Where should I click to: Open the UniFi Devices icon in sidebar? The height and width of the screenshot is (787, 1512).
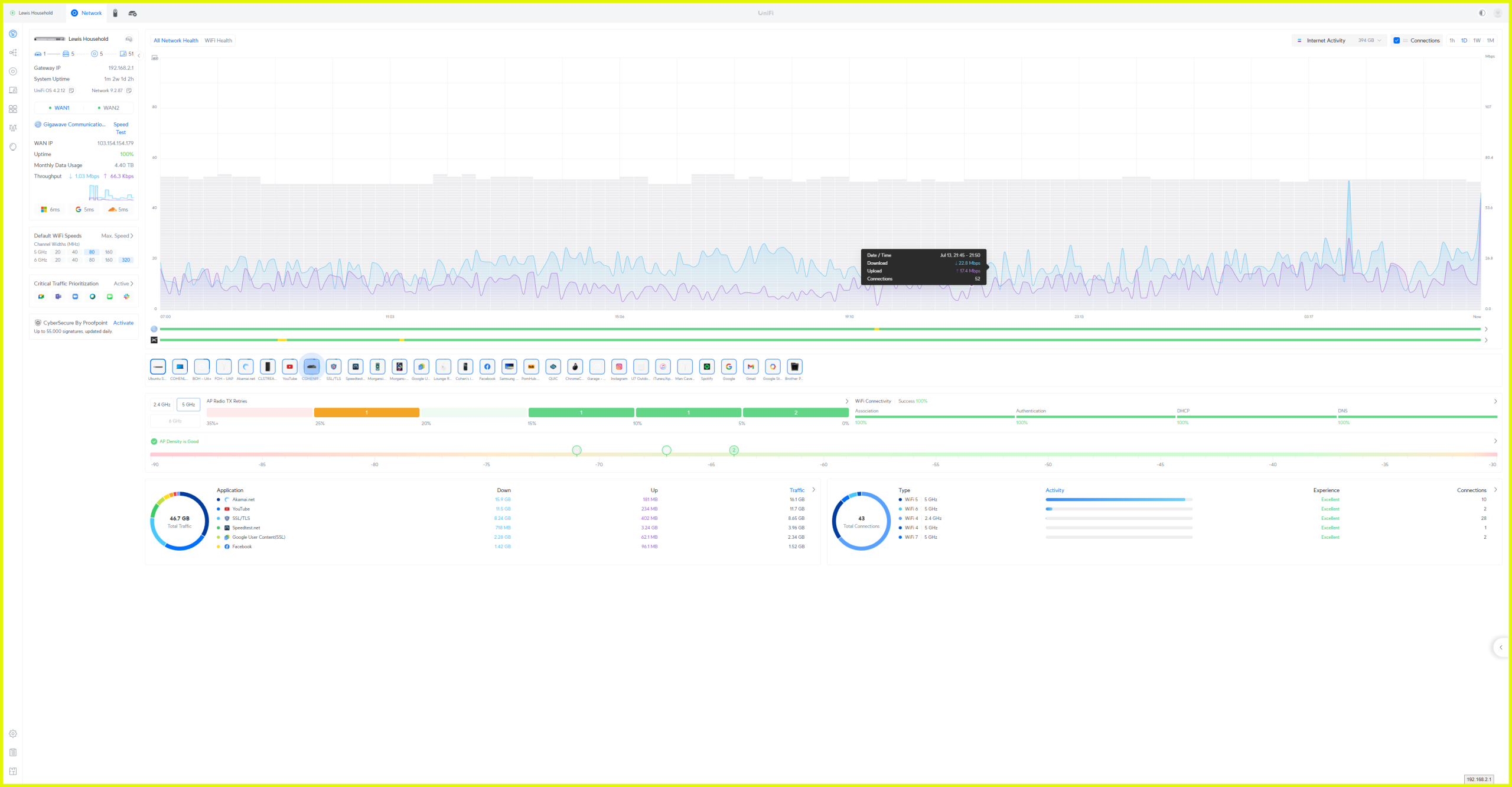13,71
